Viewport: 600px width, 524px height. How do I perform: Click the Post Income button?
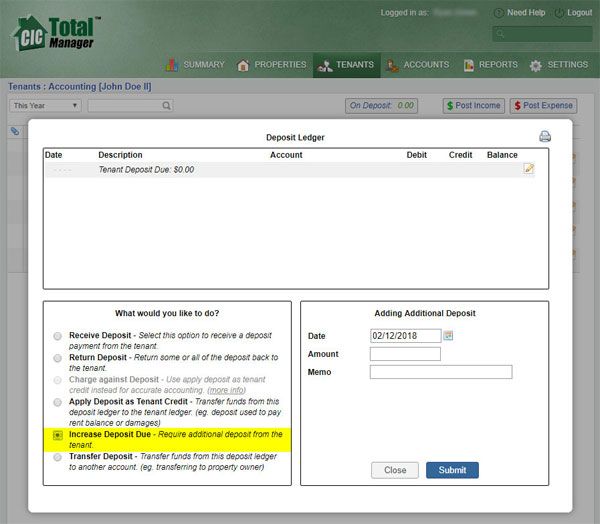474,106
